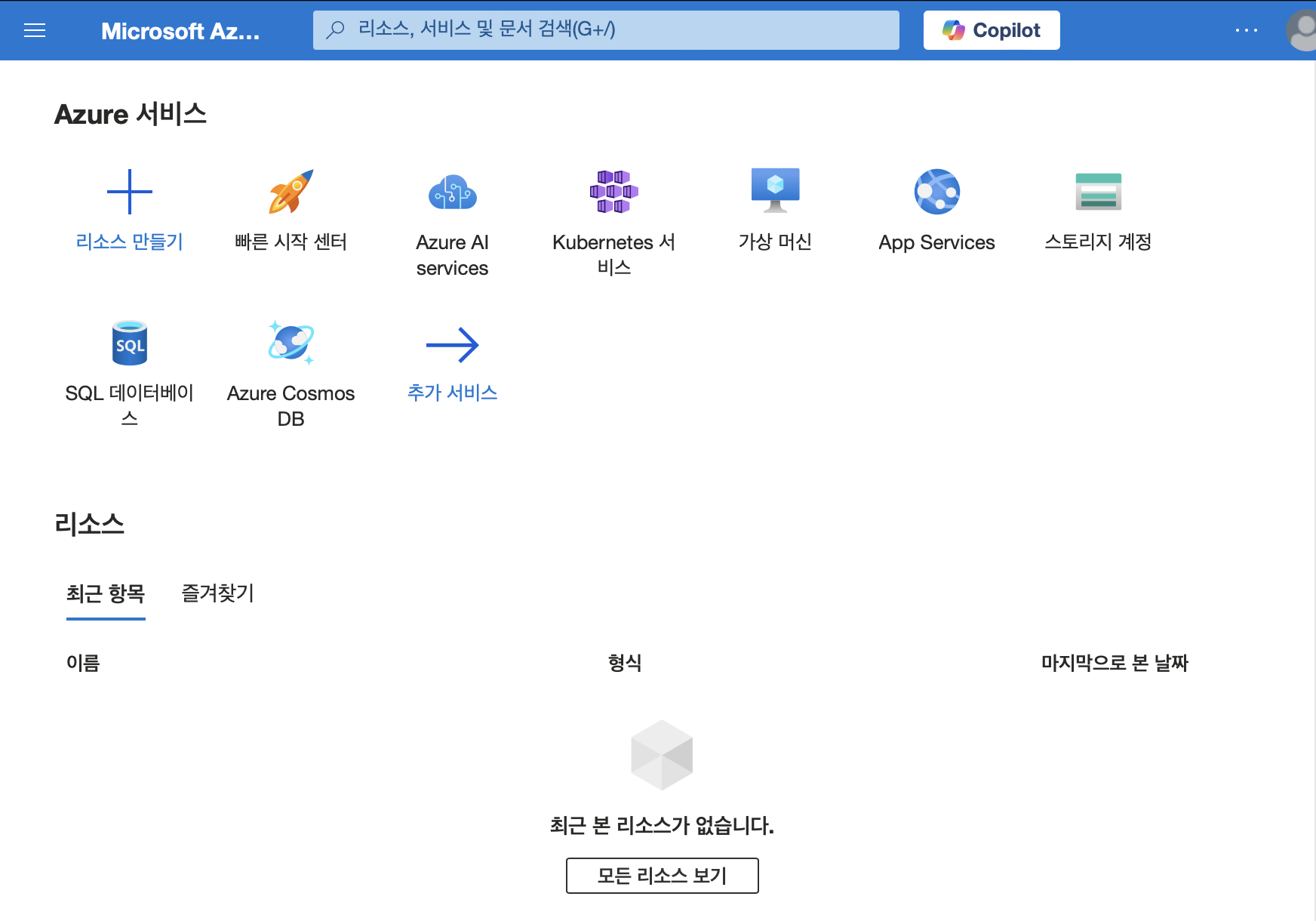Open the storage account icon
1316x921 pixels.
coord(1099,192)
